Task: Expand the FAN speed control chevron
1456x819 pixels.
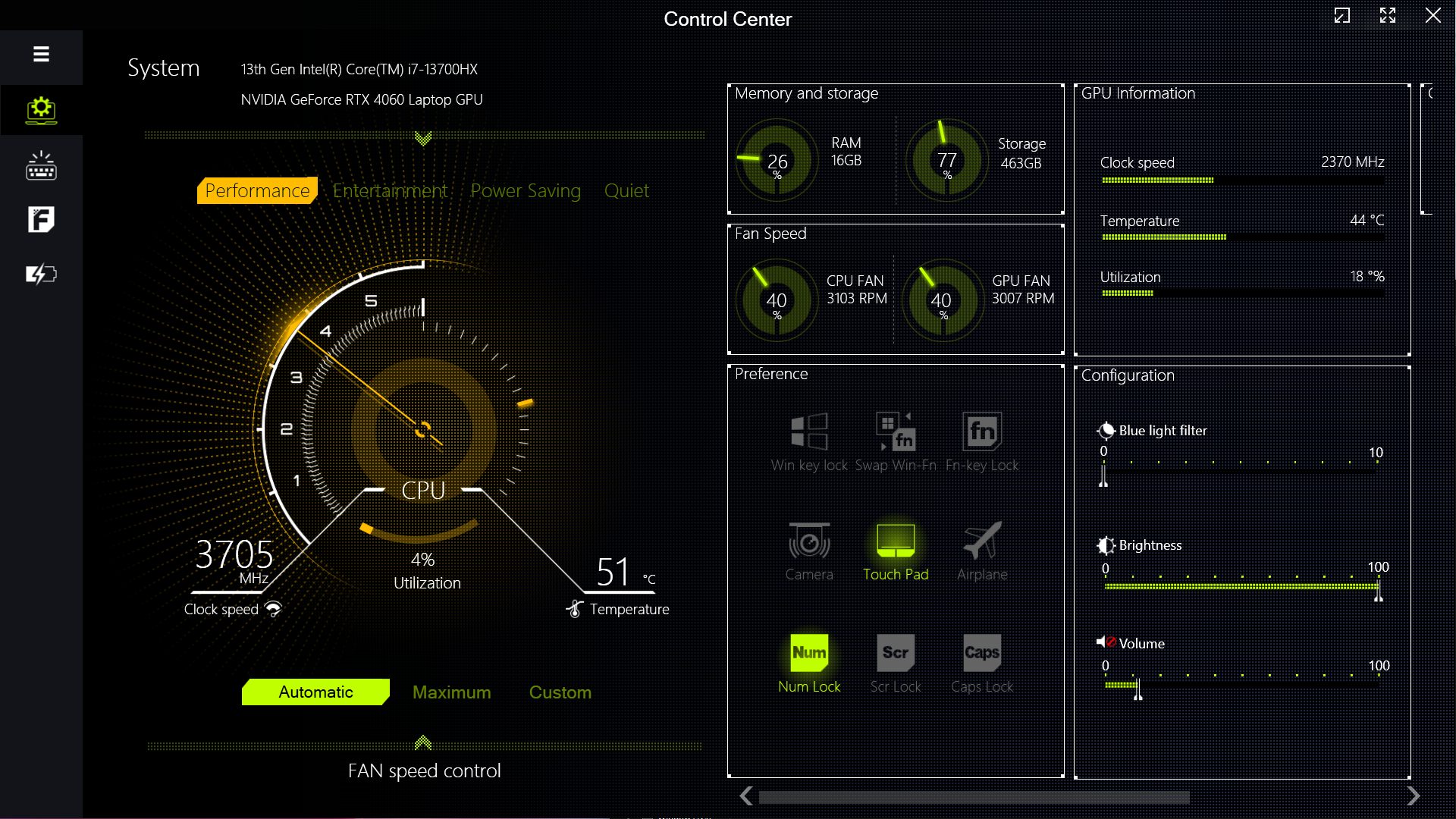Action: click(x=423, y=742)
